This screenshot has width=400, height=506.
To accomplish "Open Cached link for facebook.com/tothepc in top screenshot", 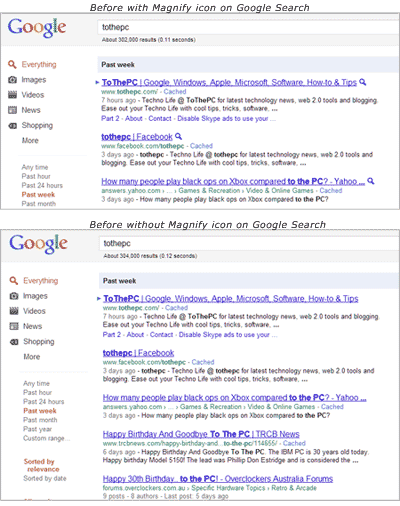I will coord(201,146).
